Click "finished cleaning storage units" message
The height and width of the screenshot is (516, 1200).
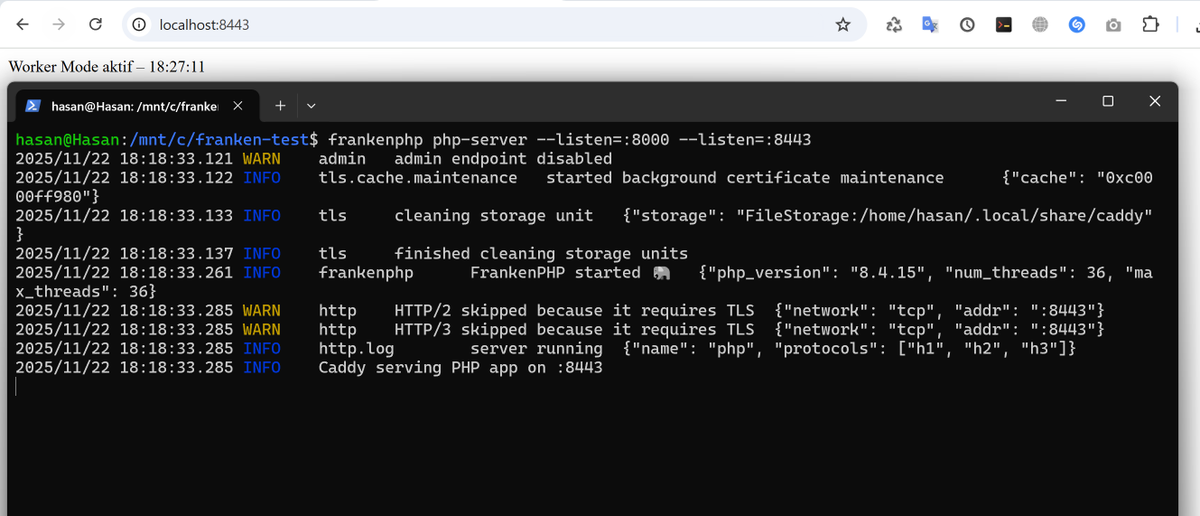[541, 253]
